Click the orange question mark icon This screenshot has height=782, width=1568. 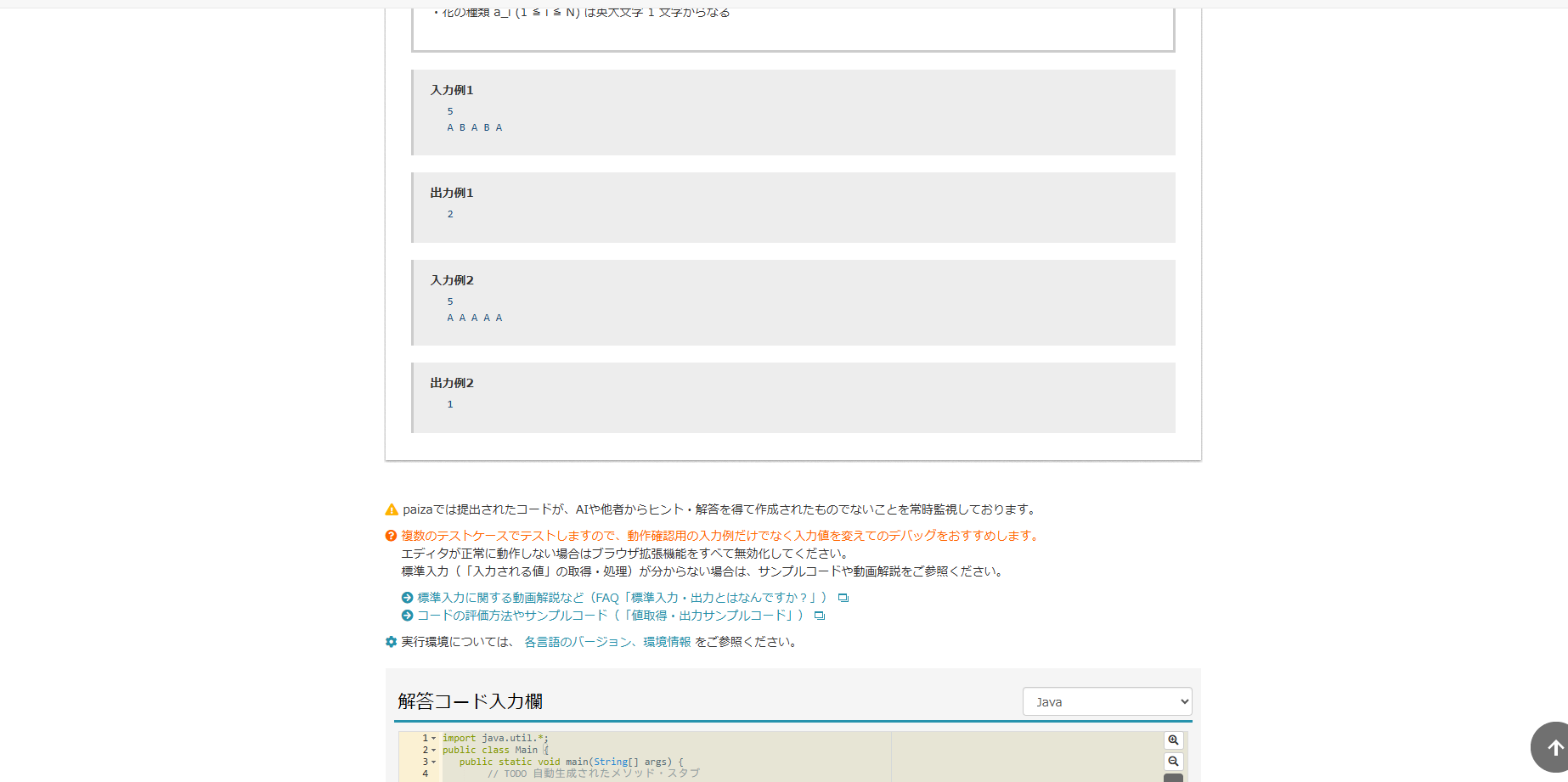392,536
